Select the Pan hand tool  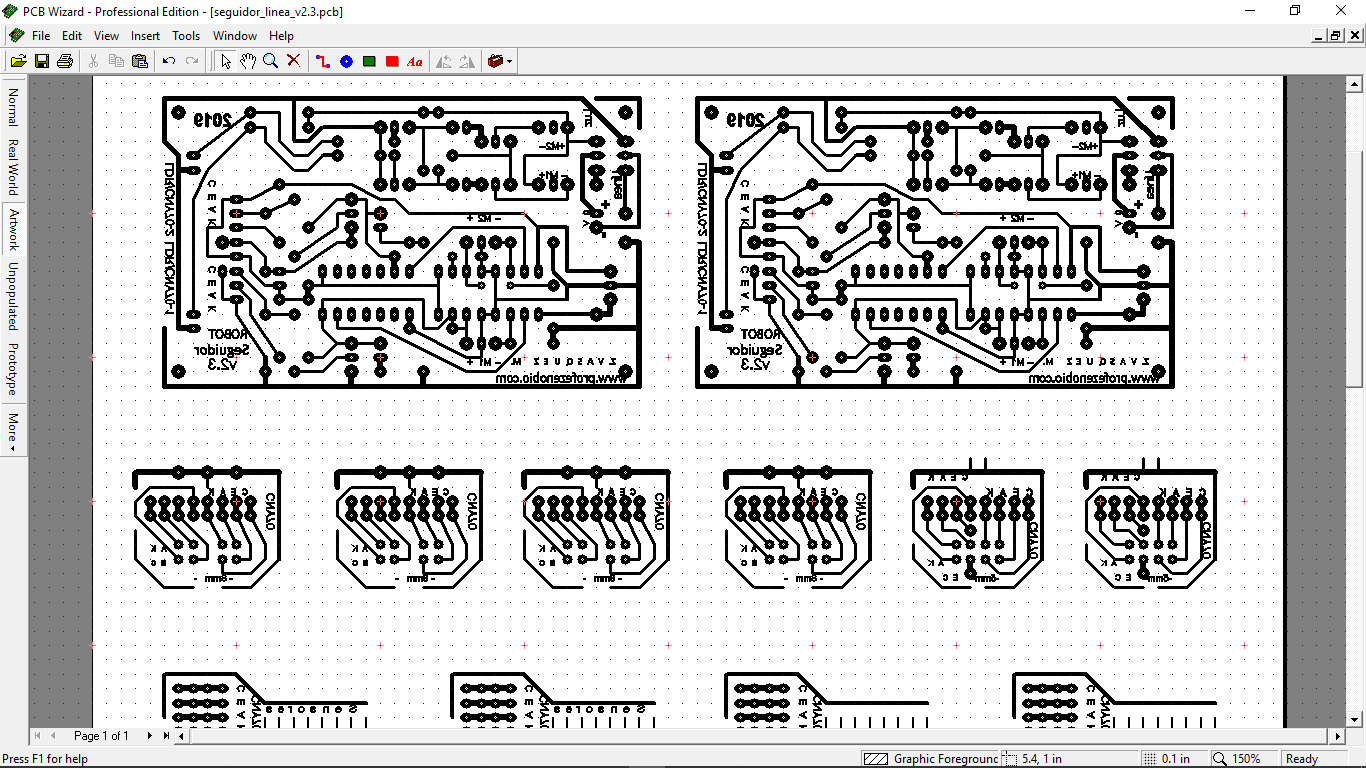pyautogui.click(x=248, y=61)
